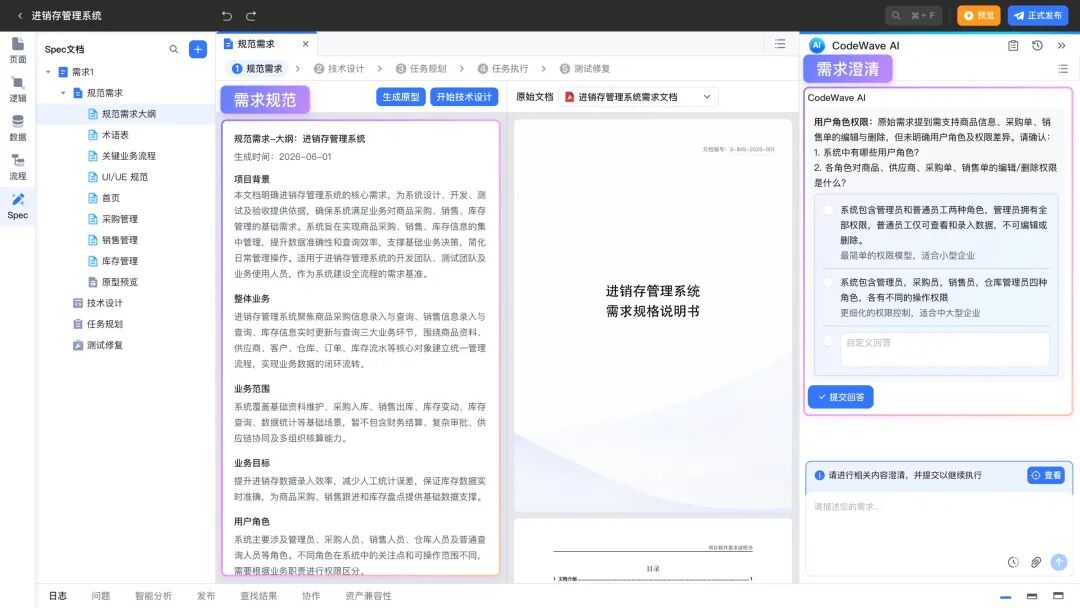Open 规范需求大纲 in the tree
Screen dimensions: 1080x608
pyautogui.click(x=125, y=114)
